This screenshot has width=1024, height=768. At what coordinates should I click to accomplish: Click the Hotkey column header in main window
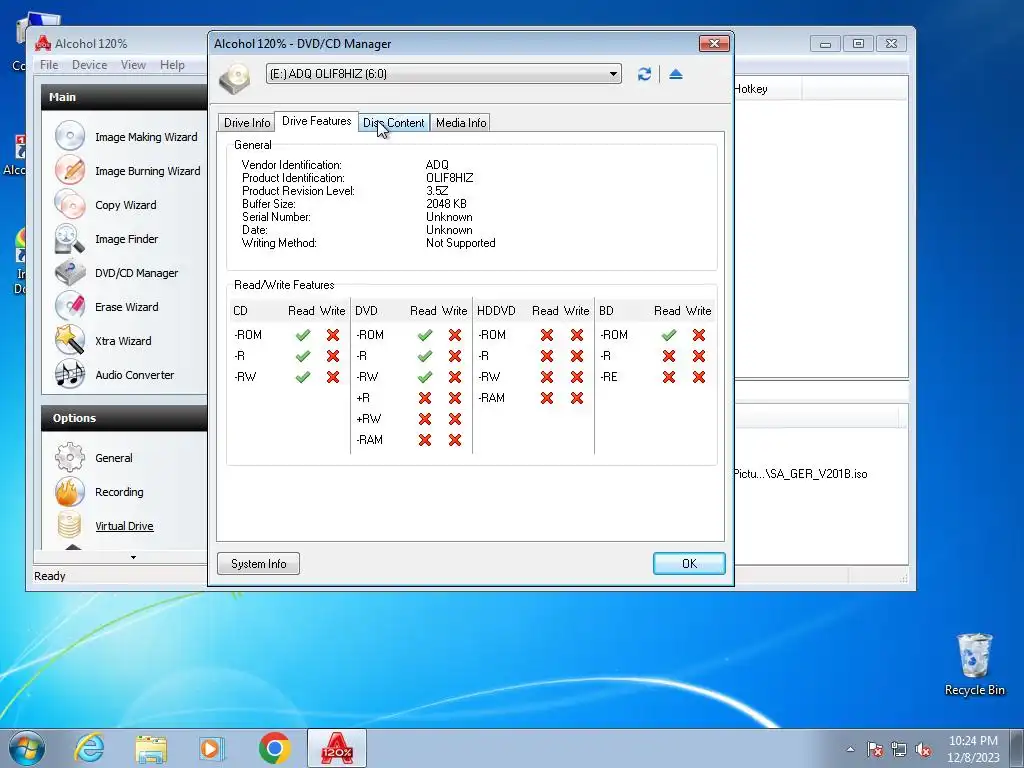coord(767,89)
